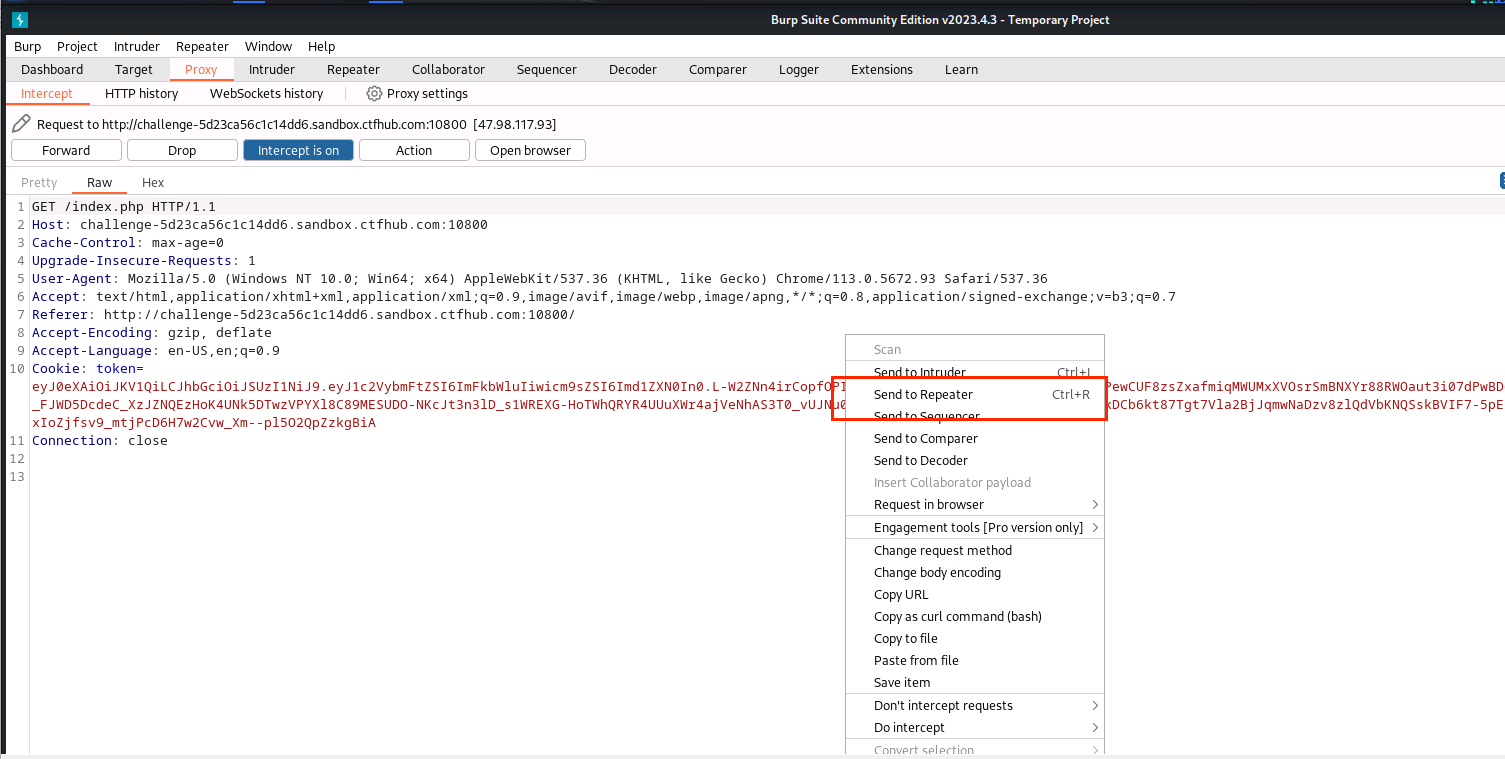Open the WebSockets history sub-tab
The image size is (1505, 759).
(x=266, y=93)
